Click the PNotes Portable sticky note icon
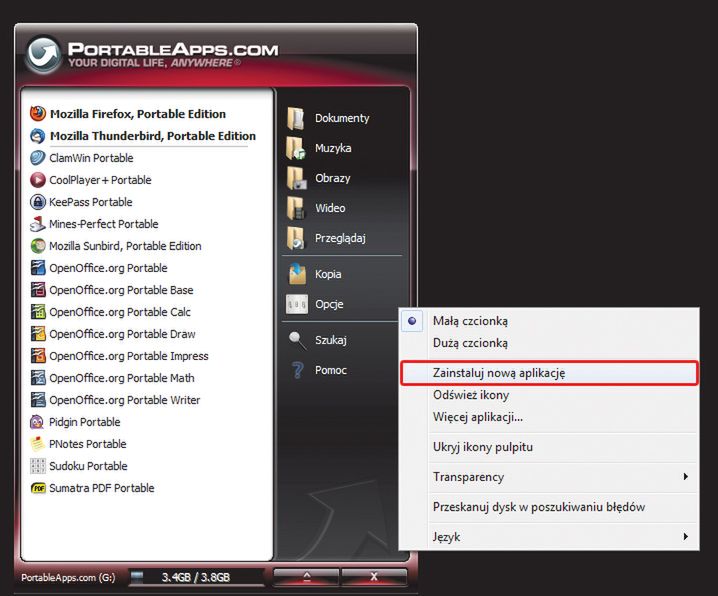The width and height of the screenshot is (718, 596). 37,444
